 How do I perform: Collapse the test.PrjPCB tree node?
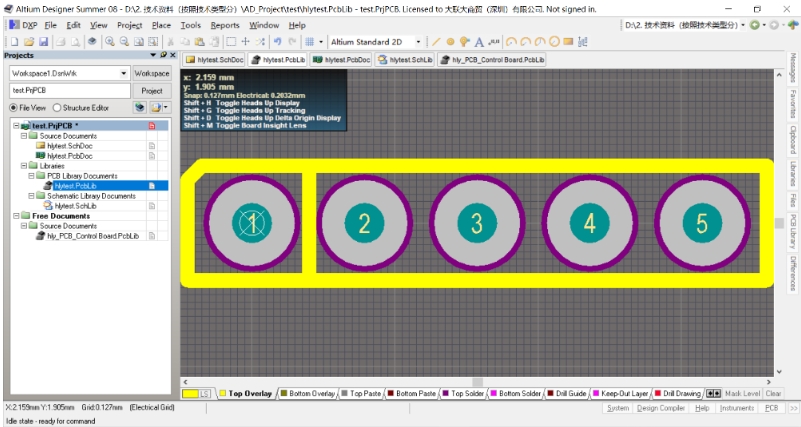pyautogui.click(x=16, y=126)
